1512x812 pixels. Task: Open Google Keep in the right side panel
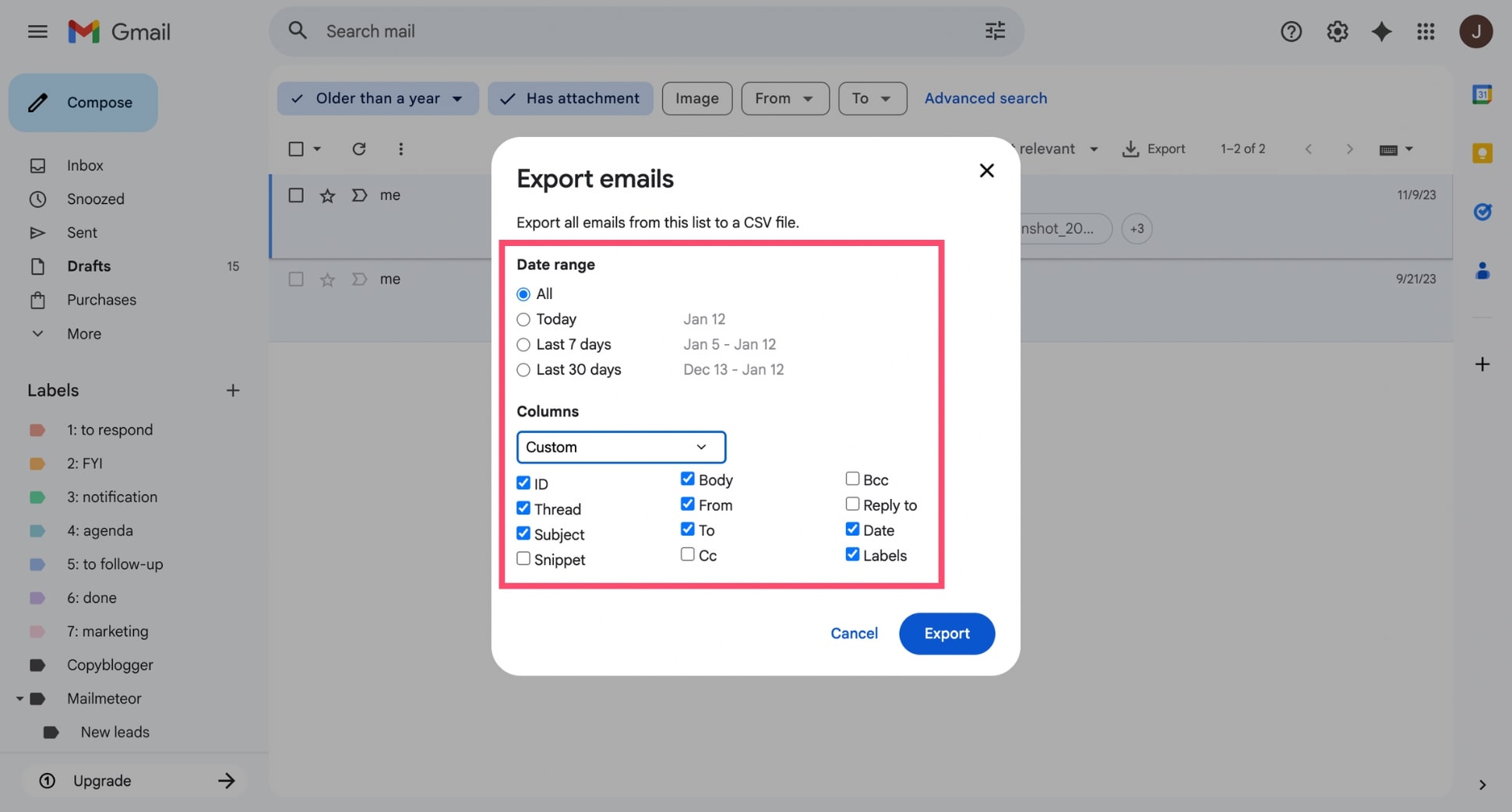click(1482, 153)
